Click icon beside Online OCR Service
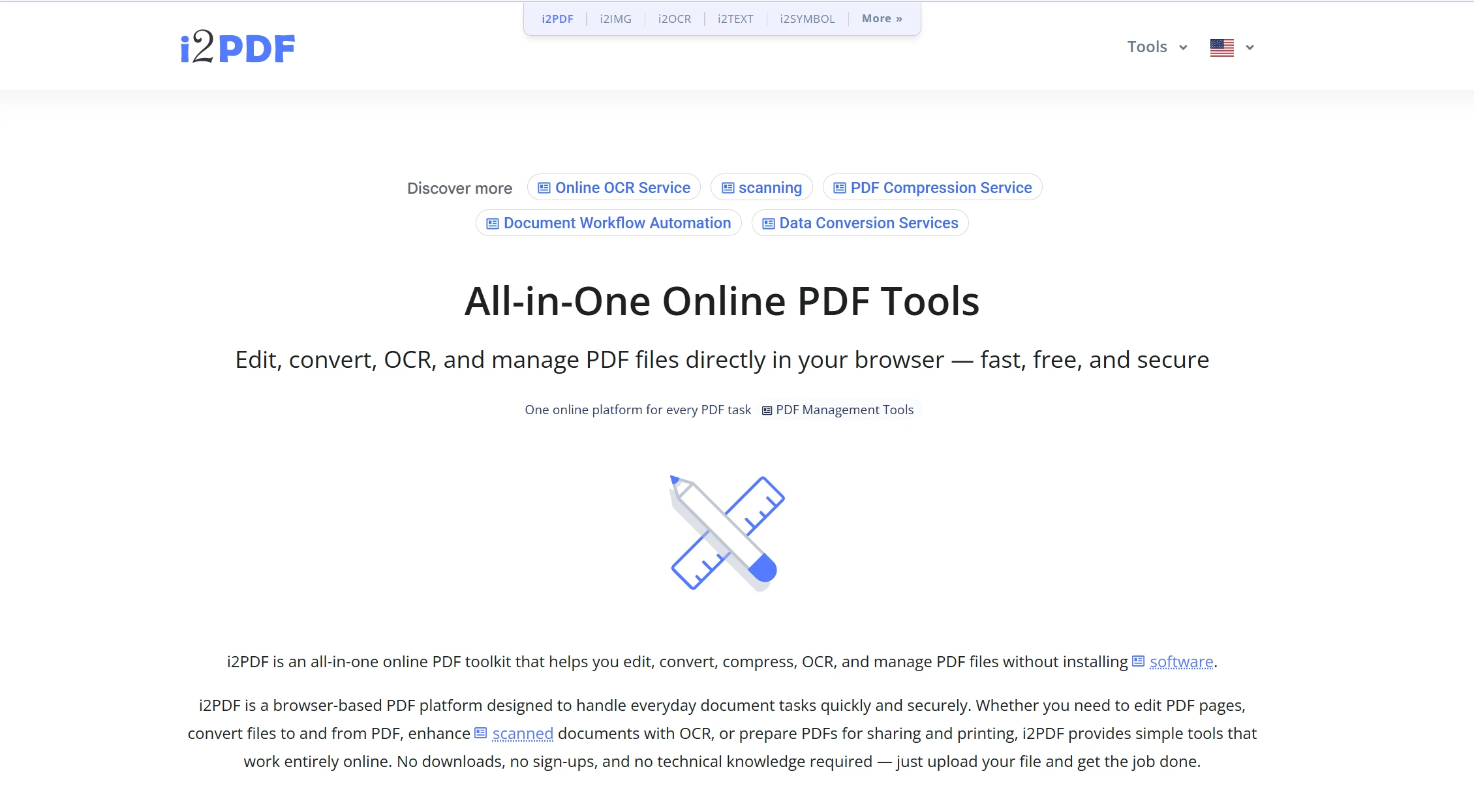The width and height of the screenshot is (1474, 812). point(544,188)
